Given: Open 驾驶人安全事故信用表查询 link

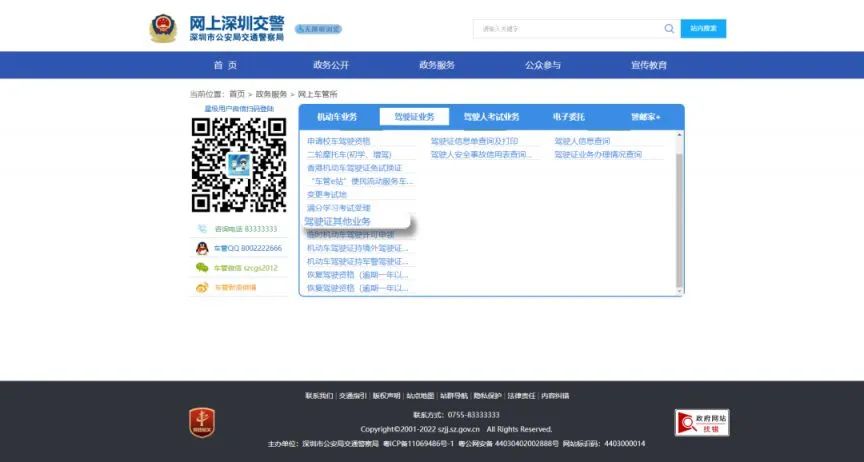Looking at the screenshot, I should point(480,154).
